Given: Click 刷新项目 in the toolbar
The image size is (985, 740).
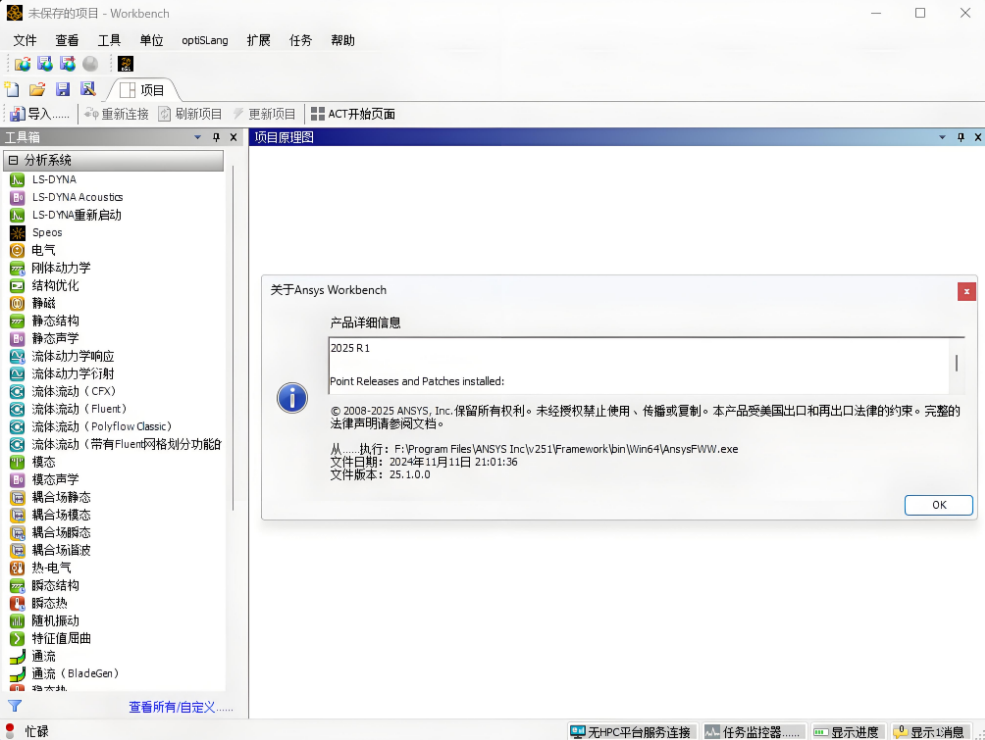Looking at the screenshot, I should pyautogui.click(x=190, y=114).
